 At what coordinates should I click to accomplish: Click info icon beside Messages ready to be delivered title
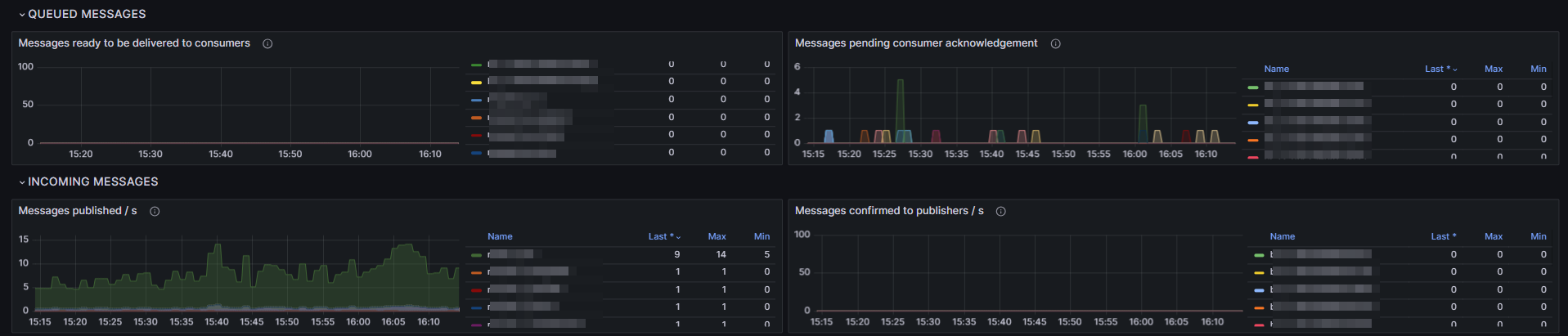(x=267, y=43)
